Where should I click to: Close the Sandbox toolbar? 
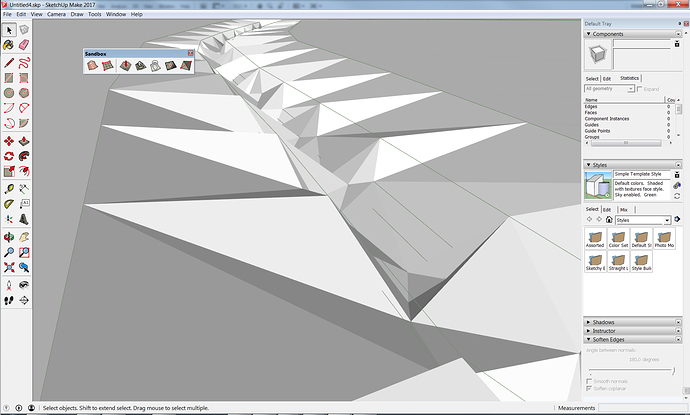tap(191, 53)
